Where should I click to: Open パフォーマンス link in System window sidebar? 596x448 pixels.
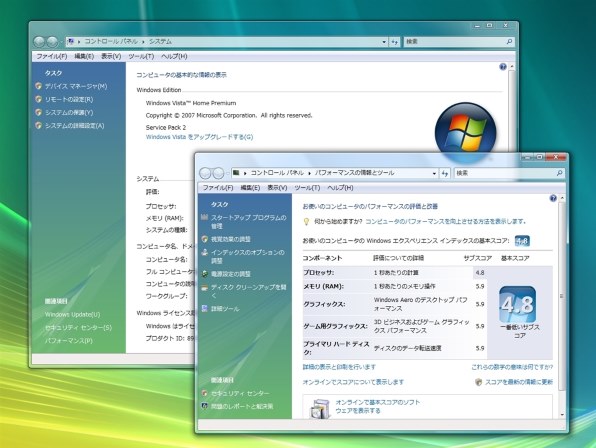pyautogui.click(x=68, y=341)
